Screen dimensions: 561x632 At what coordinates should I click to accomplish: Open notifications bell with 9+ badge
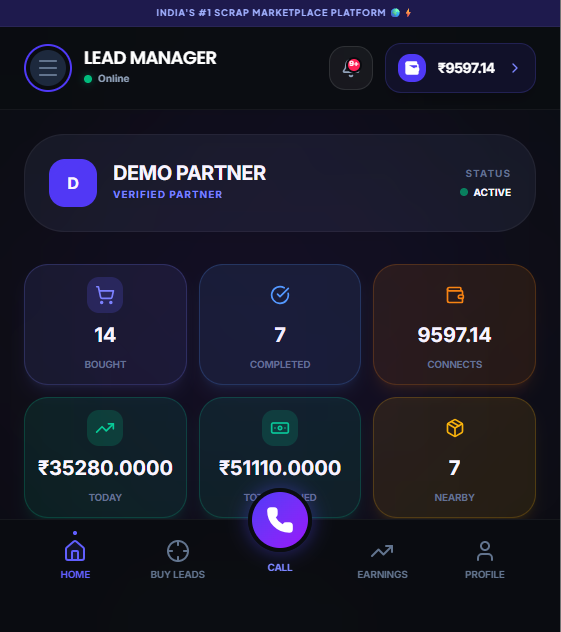pyautogui.click(x=351, y=68)
